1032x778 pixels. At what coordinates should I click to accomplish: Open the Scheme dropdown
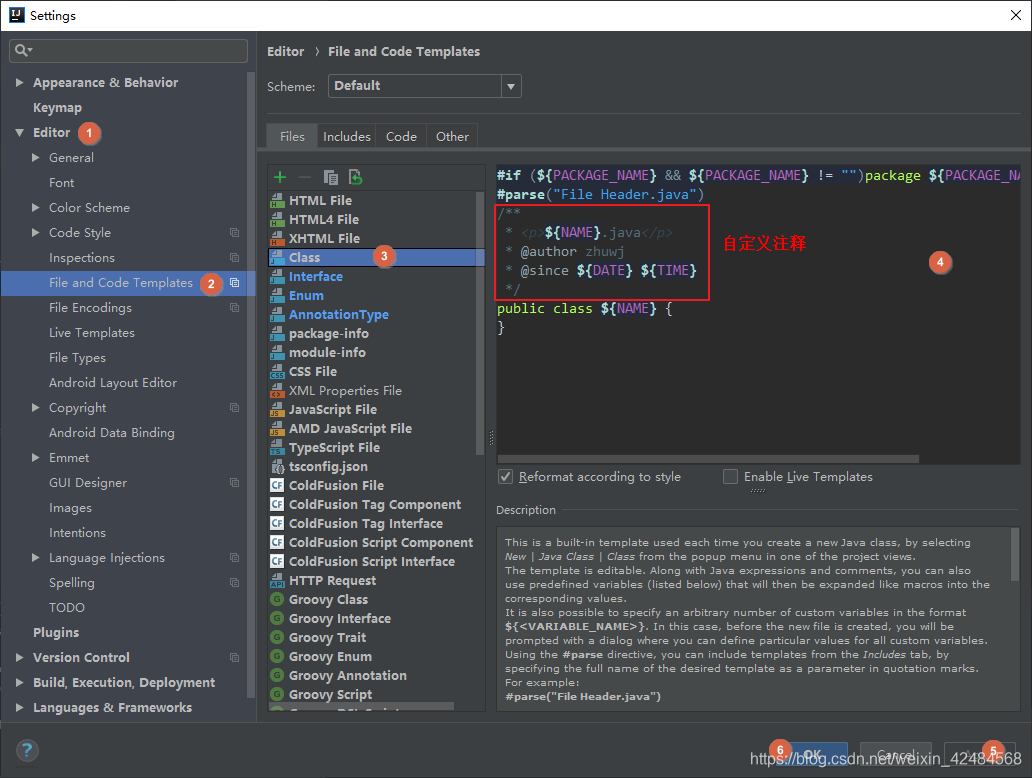tap(511, 86)
